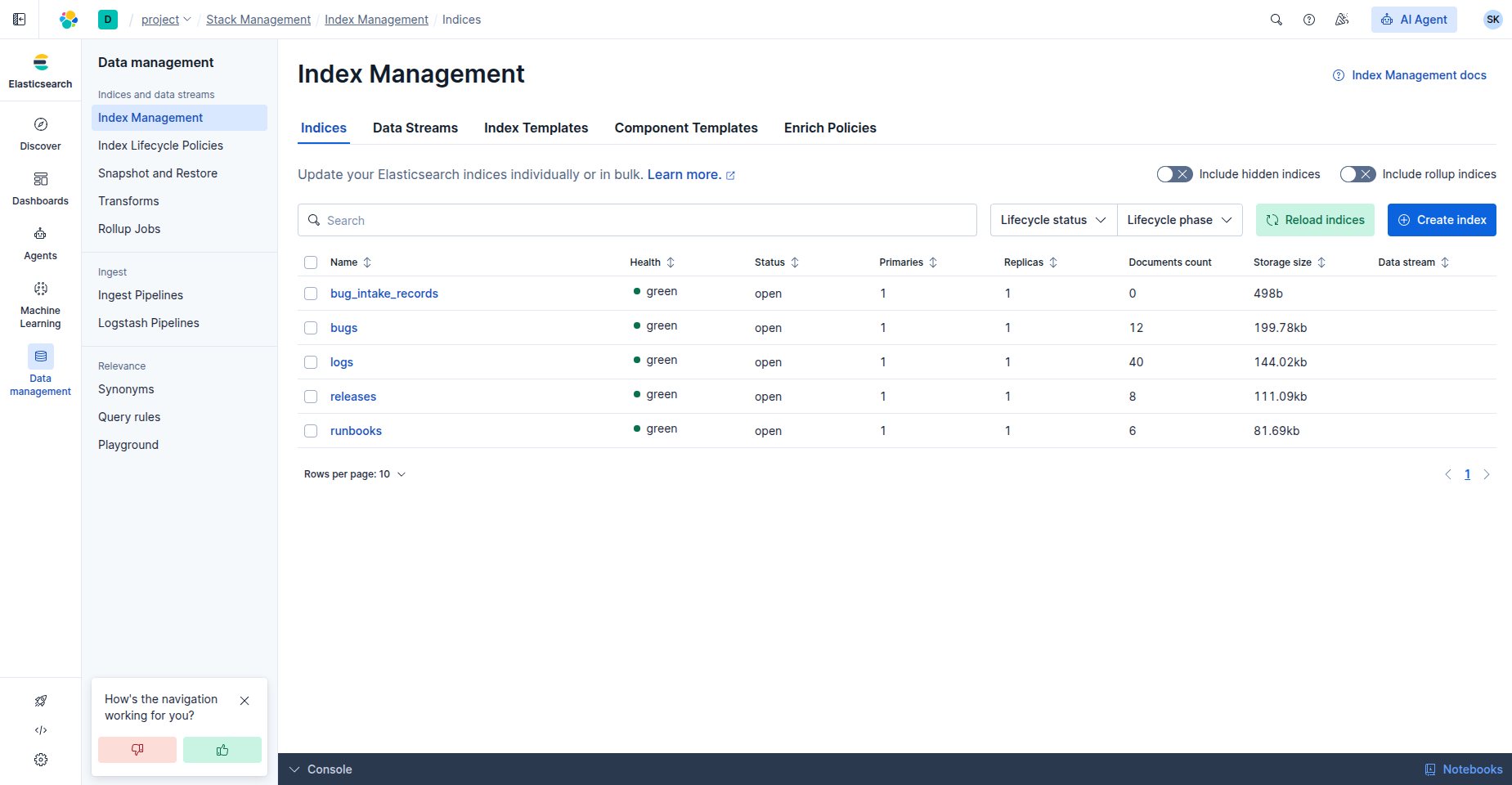Follow the Learn more link
Image resolution: width=1512 pixels, height=785 pixels.
(691, 175)
